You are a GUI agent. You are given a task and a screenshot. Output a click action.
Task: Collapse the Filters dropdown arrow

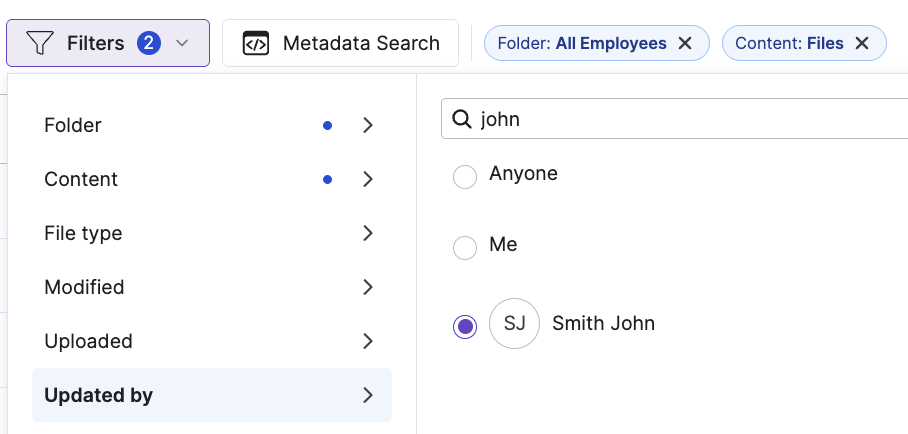(182, 43)
